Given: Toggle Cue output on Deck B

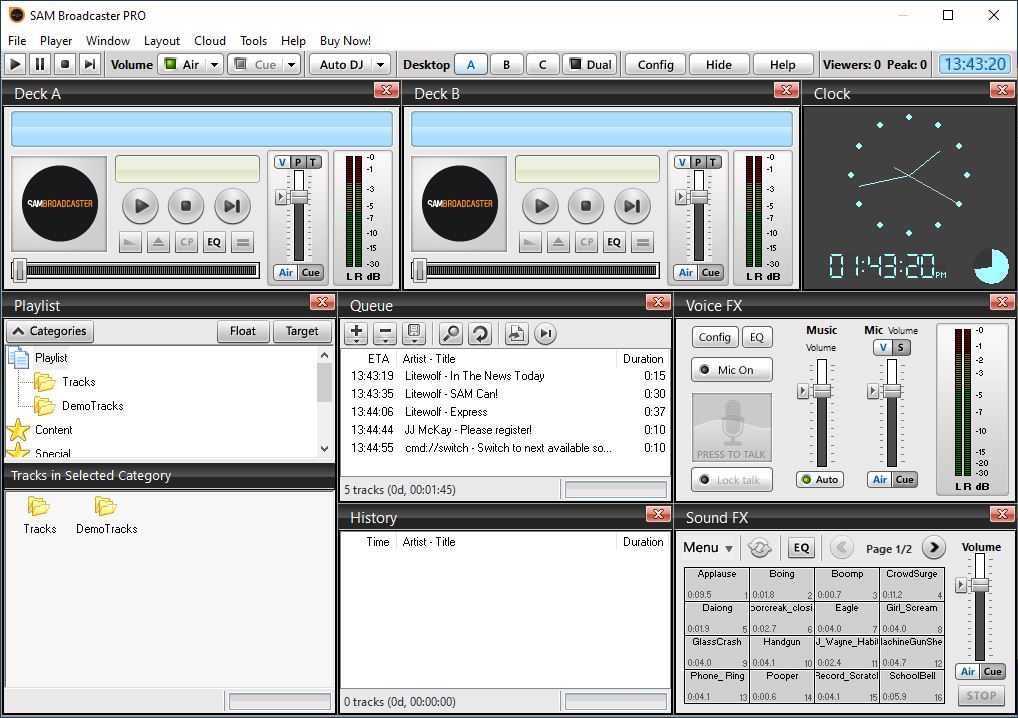Looking at the screenshot, I should click(710, 273).
